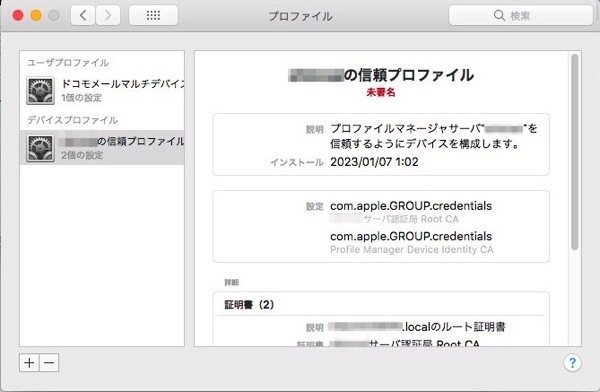600x392 pixels.
Task: Click the 信頼プロファイル heading in detail pane
Action: (x=381, y=75)
